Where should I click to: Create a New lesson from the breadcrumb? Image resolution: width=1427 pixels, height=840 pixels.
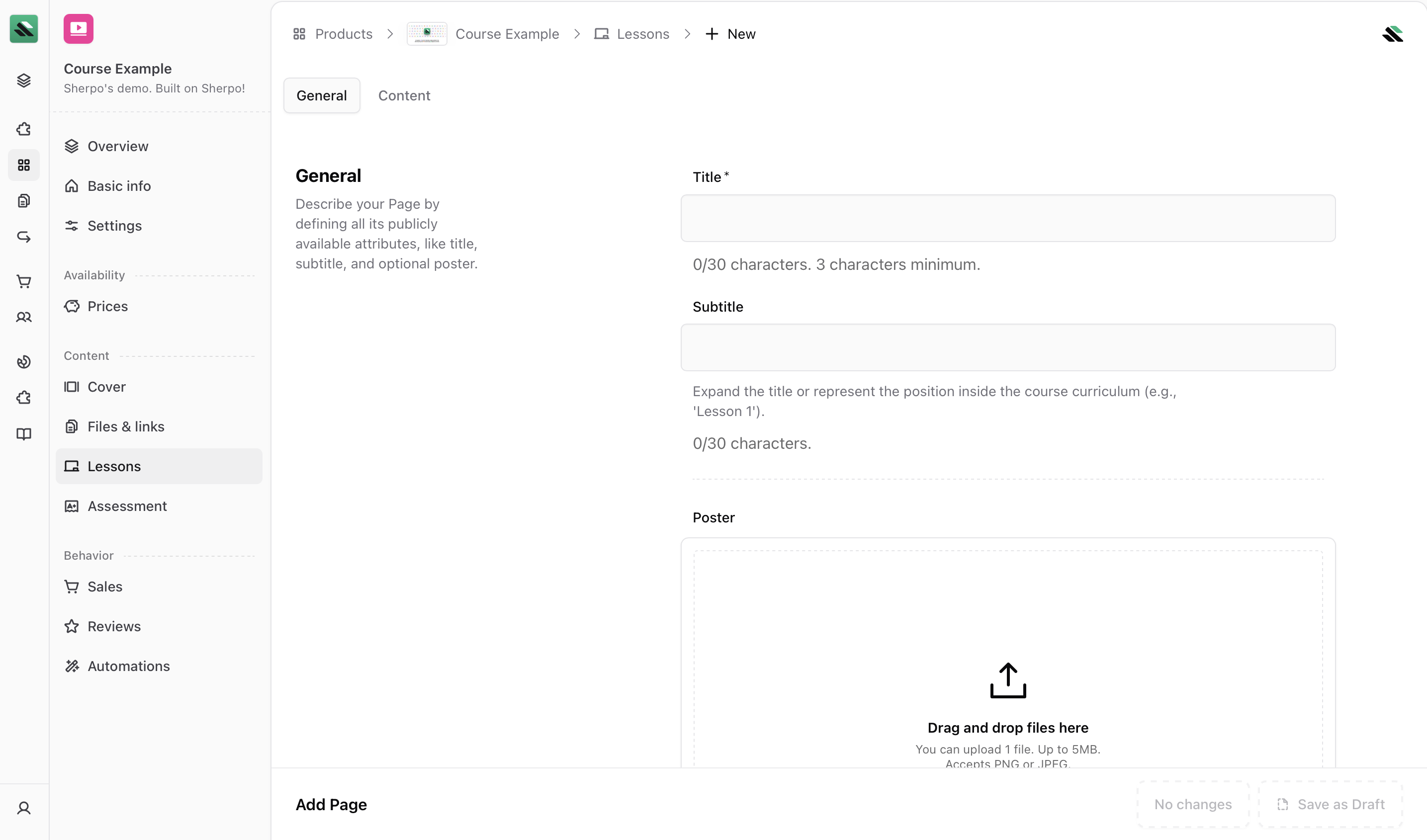(x=730, y=34)
